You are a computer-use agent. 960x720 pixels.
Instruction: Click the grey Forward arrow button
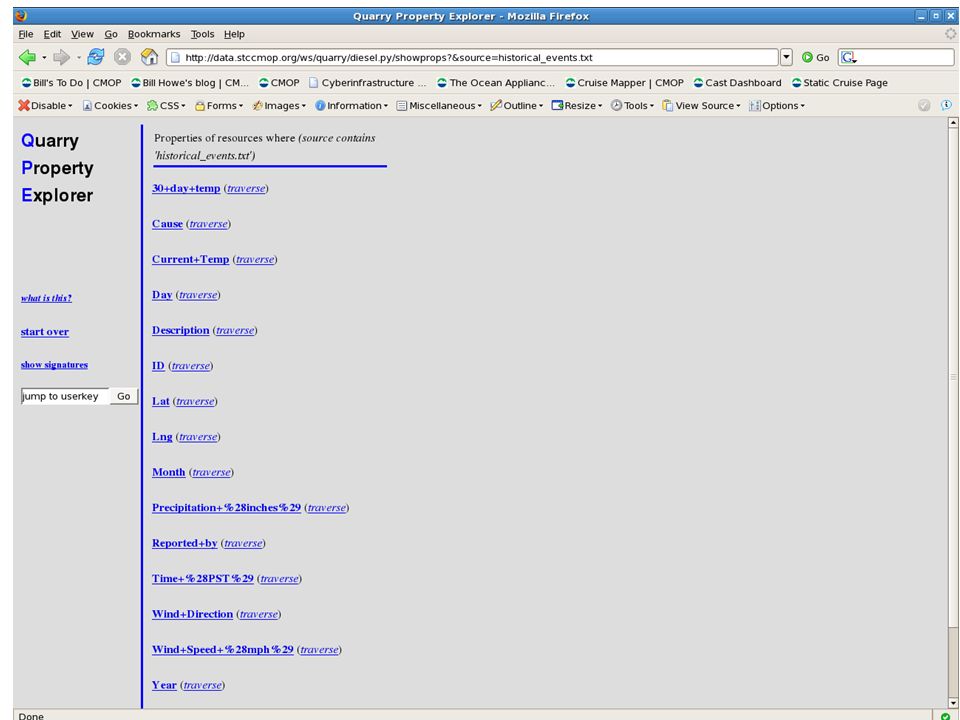[x=61, y=58]
